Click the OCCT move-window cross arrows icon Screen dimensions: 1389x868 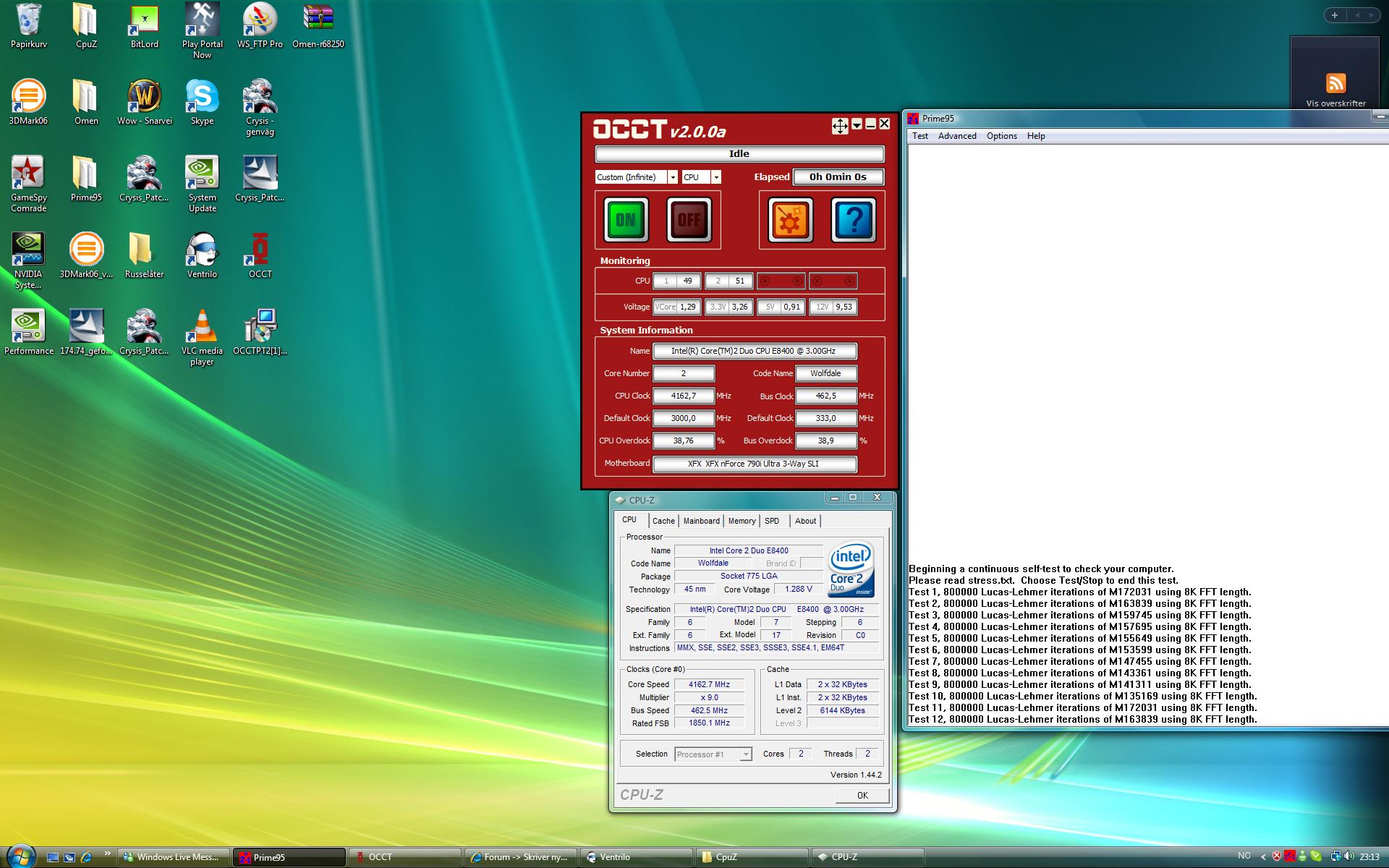[840, 126]
